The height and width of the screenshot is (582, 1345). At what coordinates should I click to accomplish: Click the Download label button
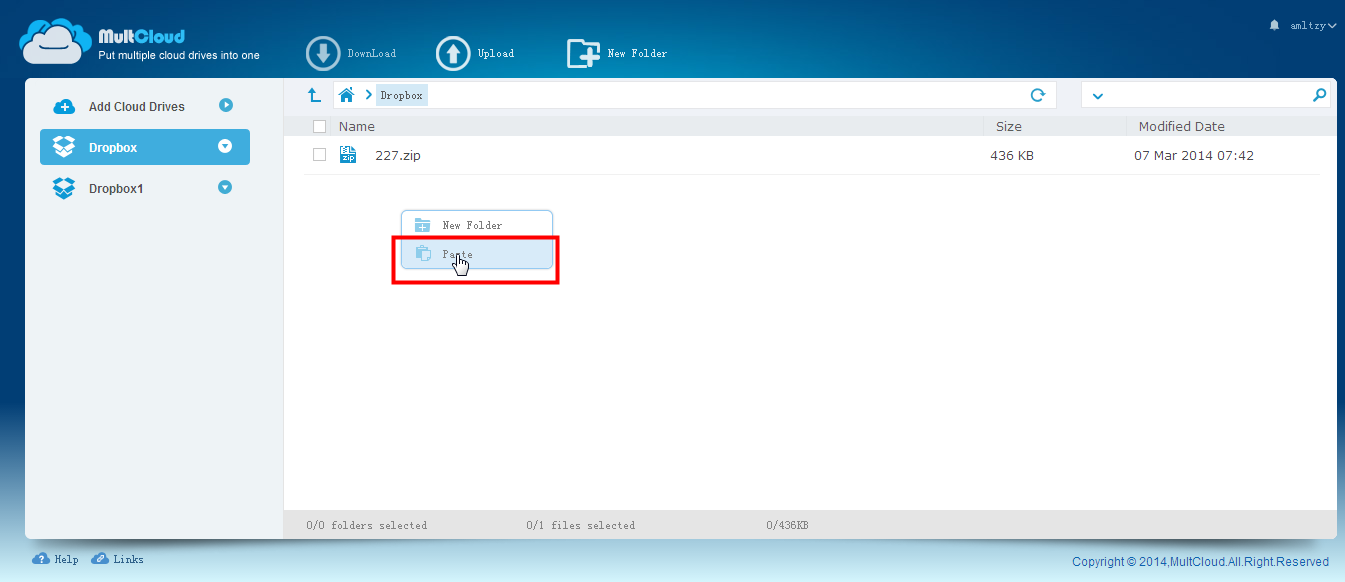[x=372, y=54]
